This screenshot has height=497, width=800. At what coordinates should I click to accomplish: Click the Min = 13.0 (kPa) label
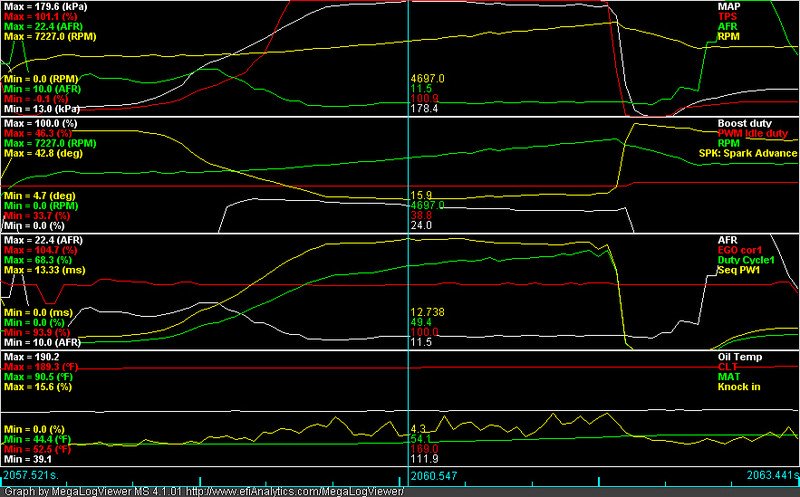[42, 109]
